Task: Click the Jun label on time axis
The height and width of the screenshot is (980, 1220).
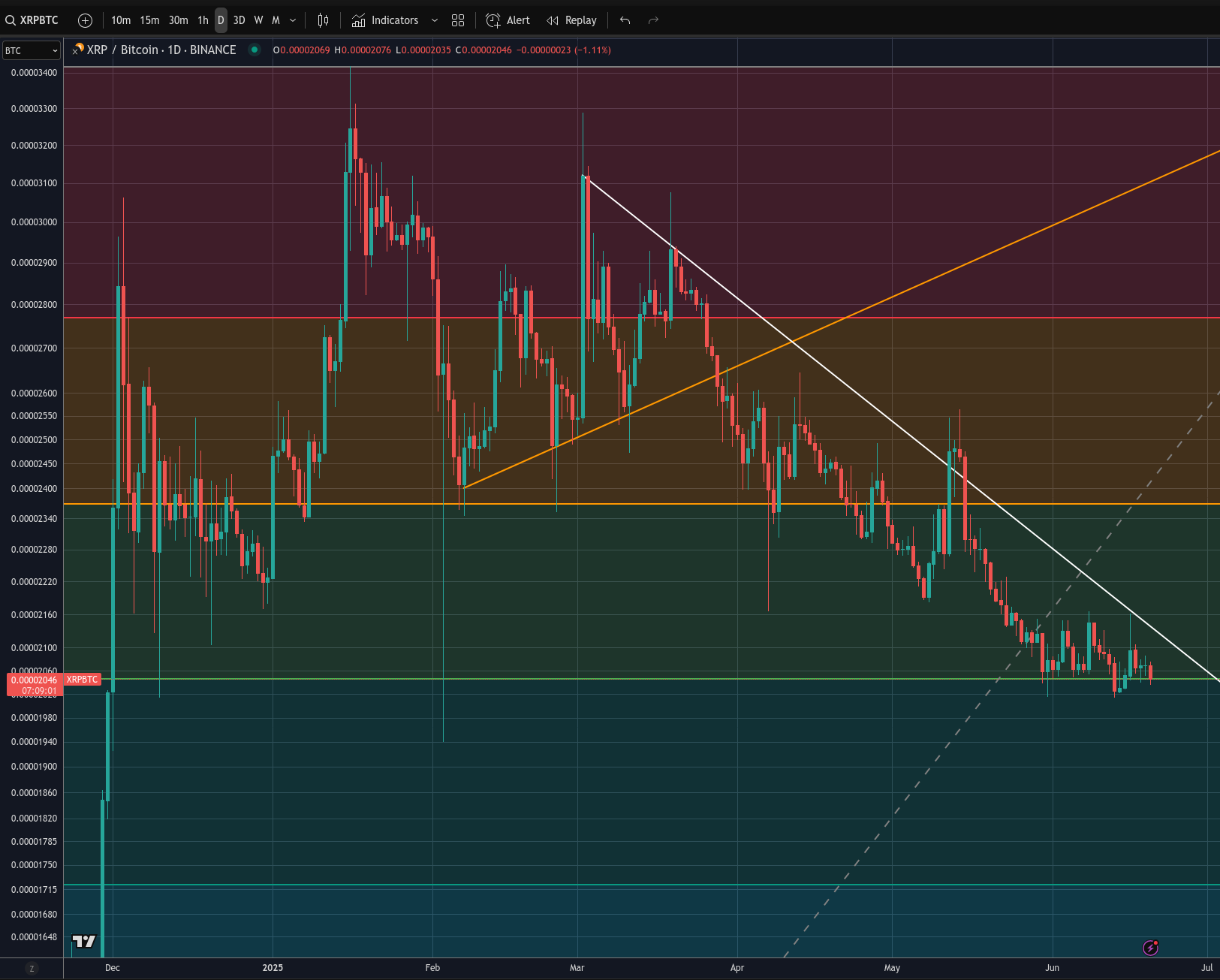Action: (1053, 968)
